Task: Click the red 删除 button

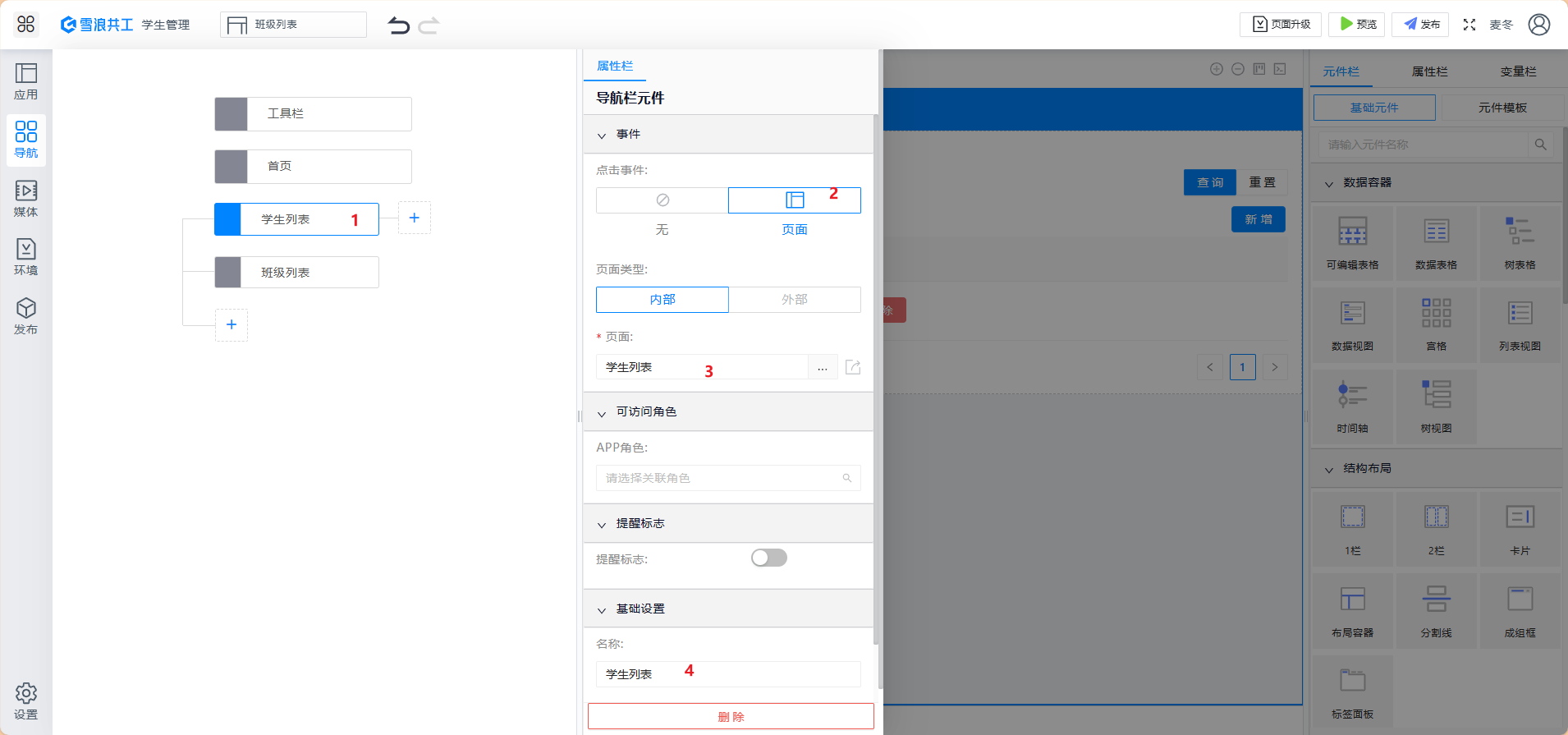Action: tap(731, 716)
